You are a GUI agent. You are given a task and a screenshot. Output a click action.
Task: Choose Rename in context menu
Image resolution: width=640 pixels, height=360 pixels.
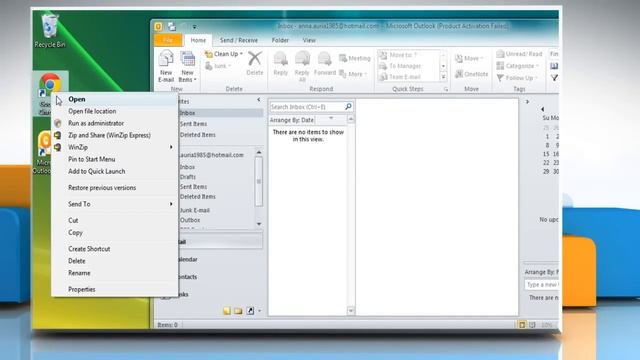pyautogui.click(x=115, y=273)
